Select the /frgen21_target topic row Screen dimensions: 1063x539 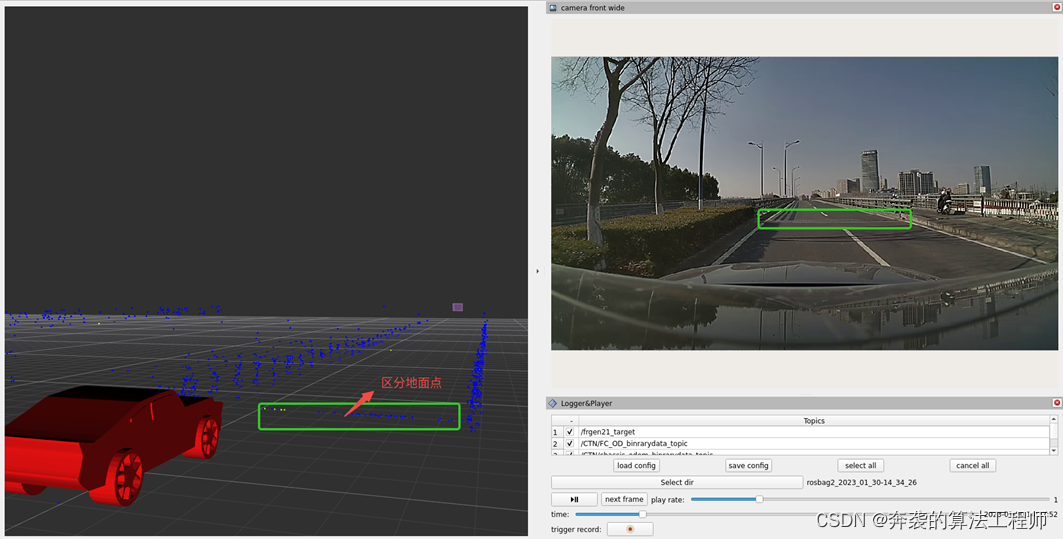point(814,432)
